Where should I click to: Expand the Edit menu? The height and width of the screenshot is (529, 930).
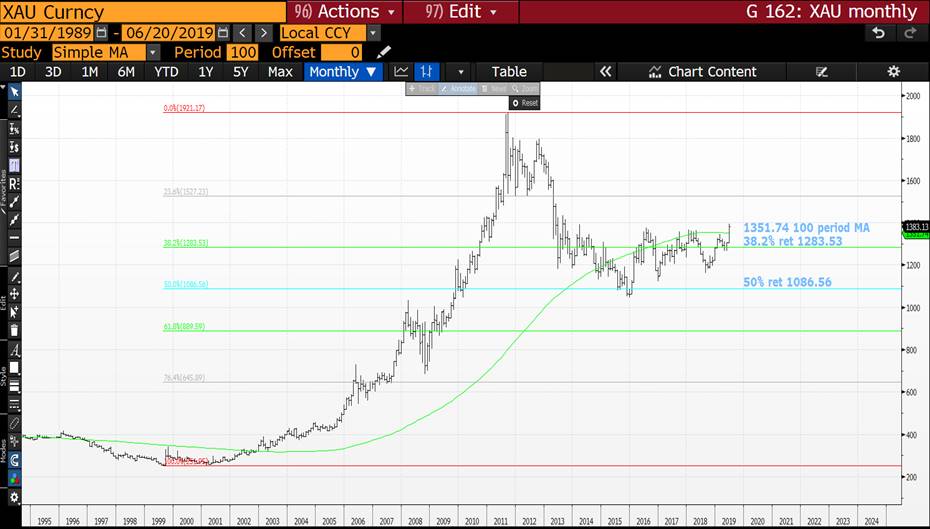point(461,11)
